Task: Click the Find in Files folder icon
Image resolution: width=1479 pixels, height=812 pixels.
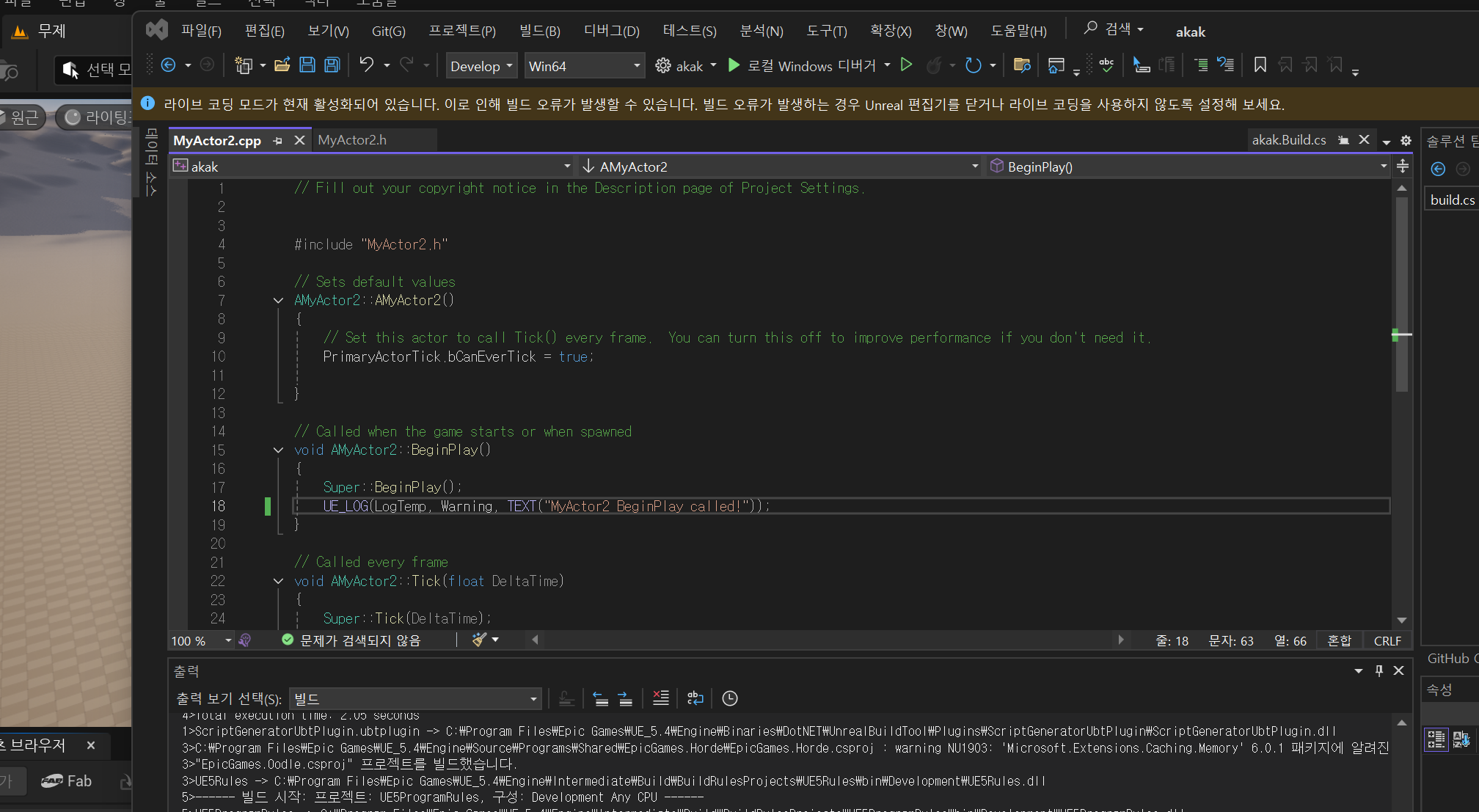Action: click(1021, 65)
